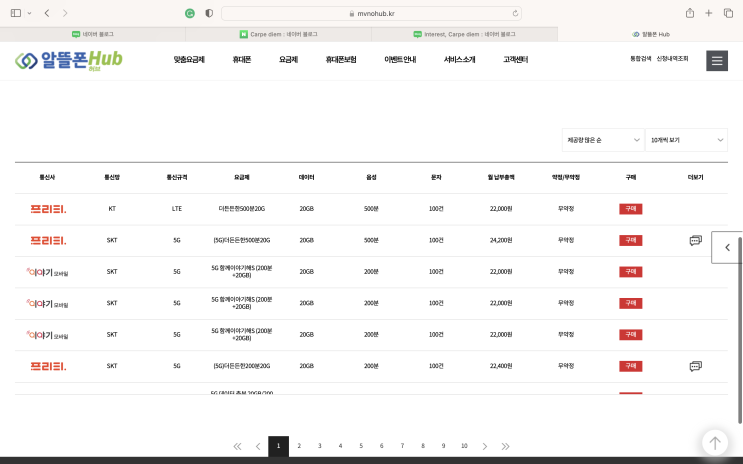Go to page 2
Screen dimensions: 743x464
pyautogui.click(x=299, y=446)
